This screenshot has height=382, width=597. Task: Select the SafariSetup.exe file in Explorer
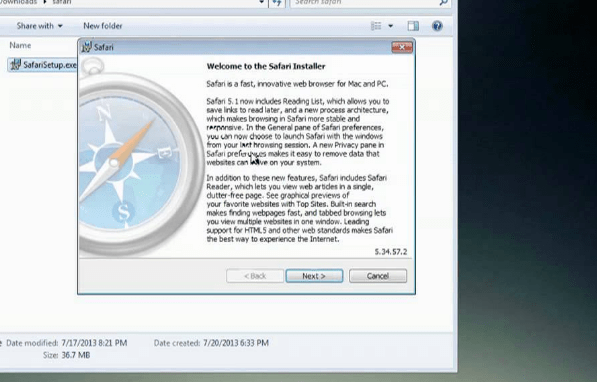coord(42,65)
